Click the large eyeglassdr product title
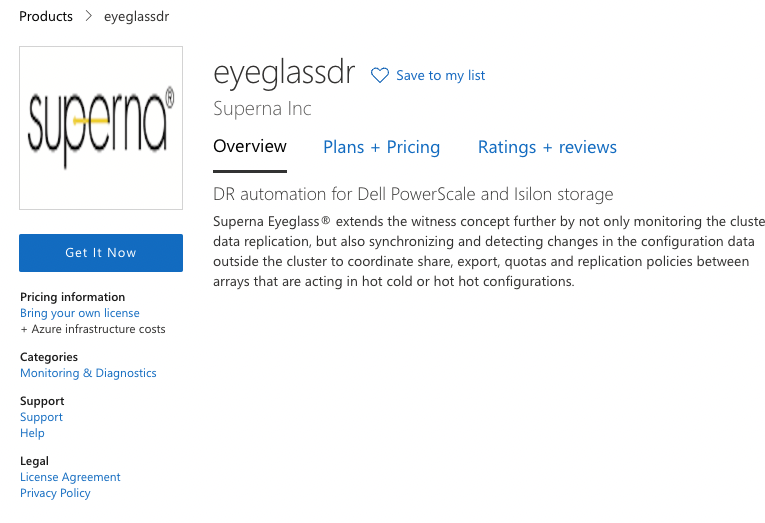 pos(284,73)
